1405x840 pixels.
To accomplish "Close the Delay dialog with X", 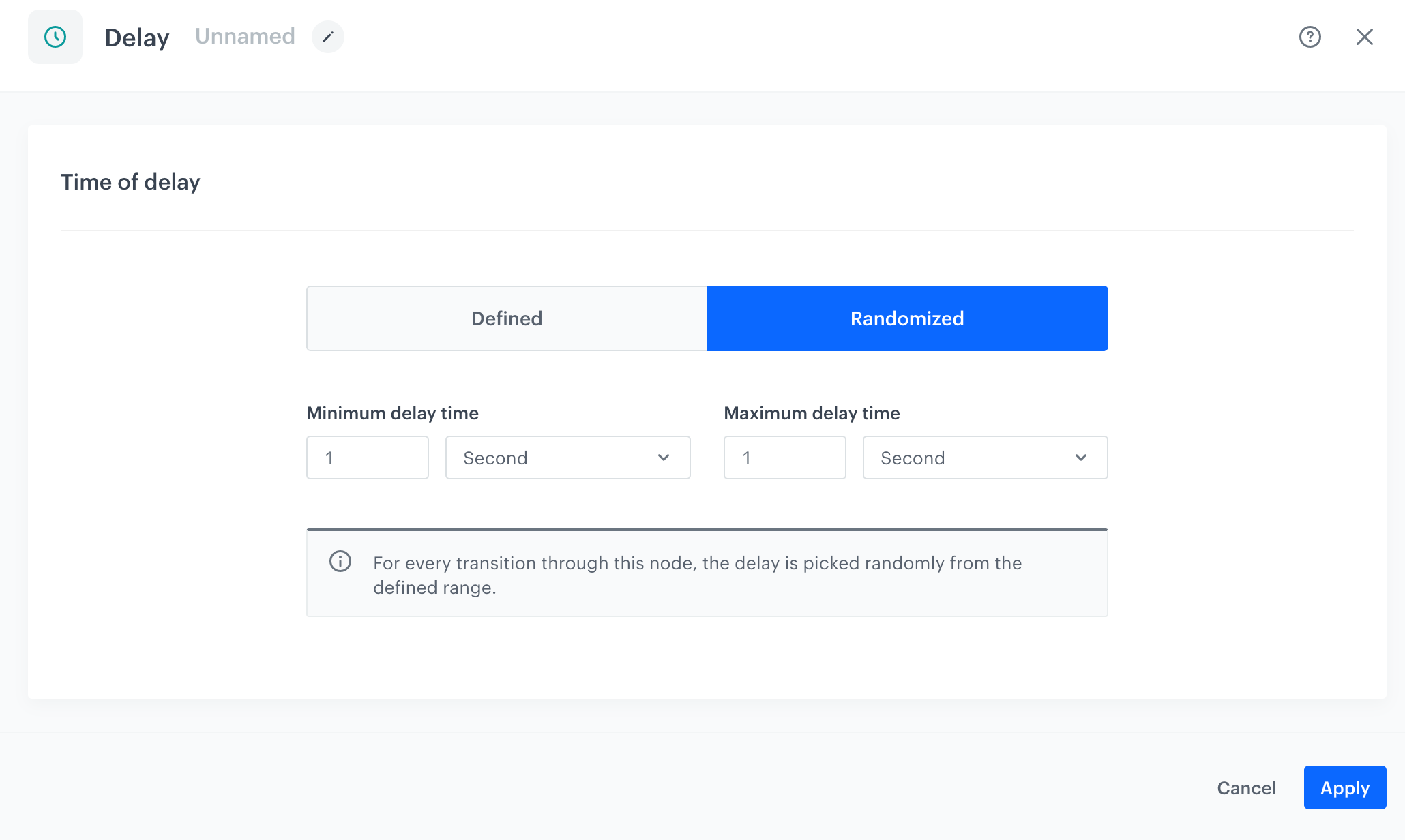I will [x=1364, y=37].
